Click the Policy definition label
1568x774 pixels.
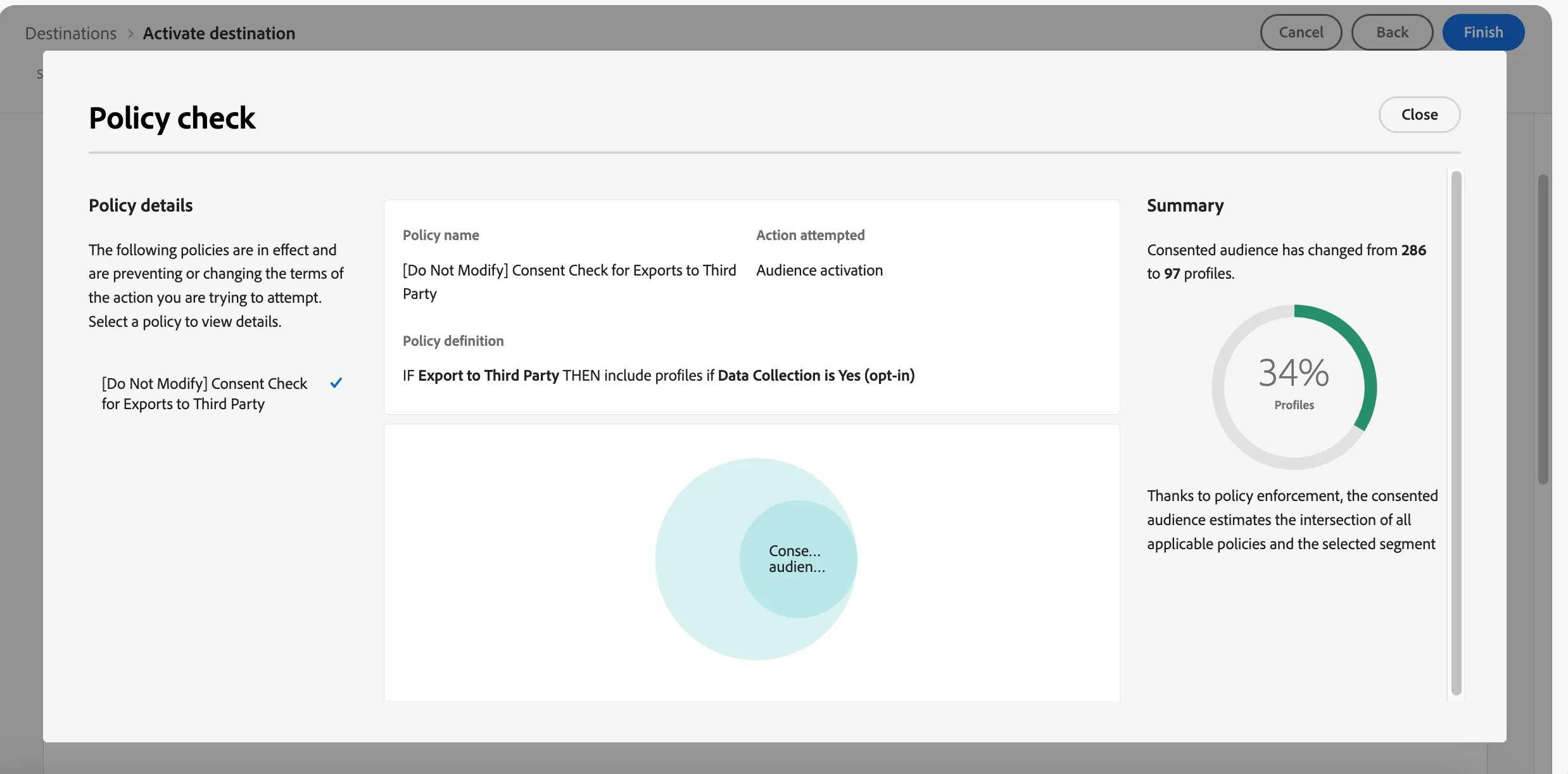[x=453, y=341]
